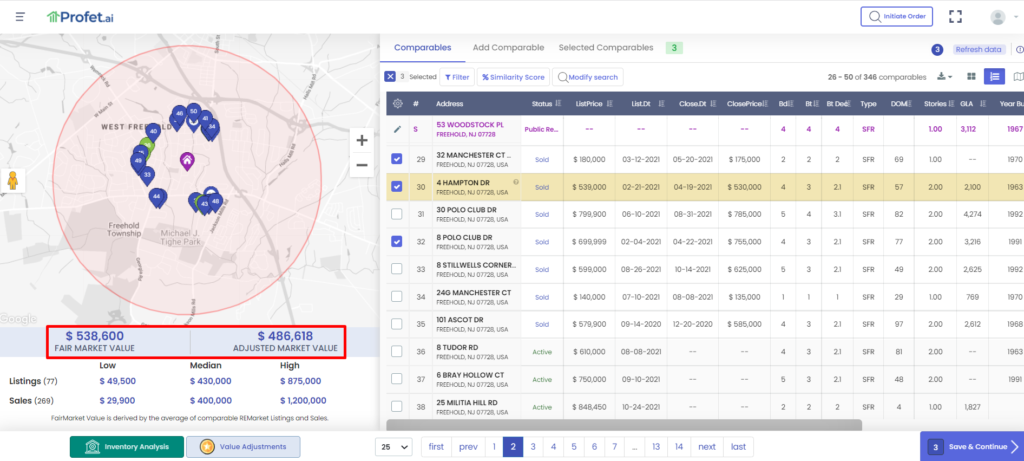This screenshot has height=461, width=1024.
Task: Click Refresh data button
Action: tap(978, 50)
